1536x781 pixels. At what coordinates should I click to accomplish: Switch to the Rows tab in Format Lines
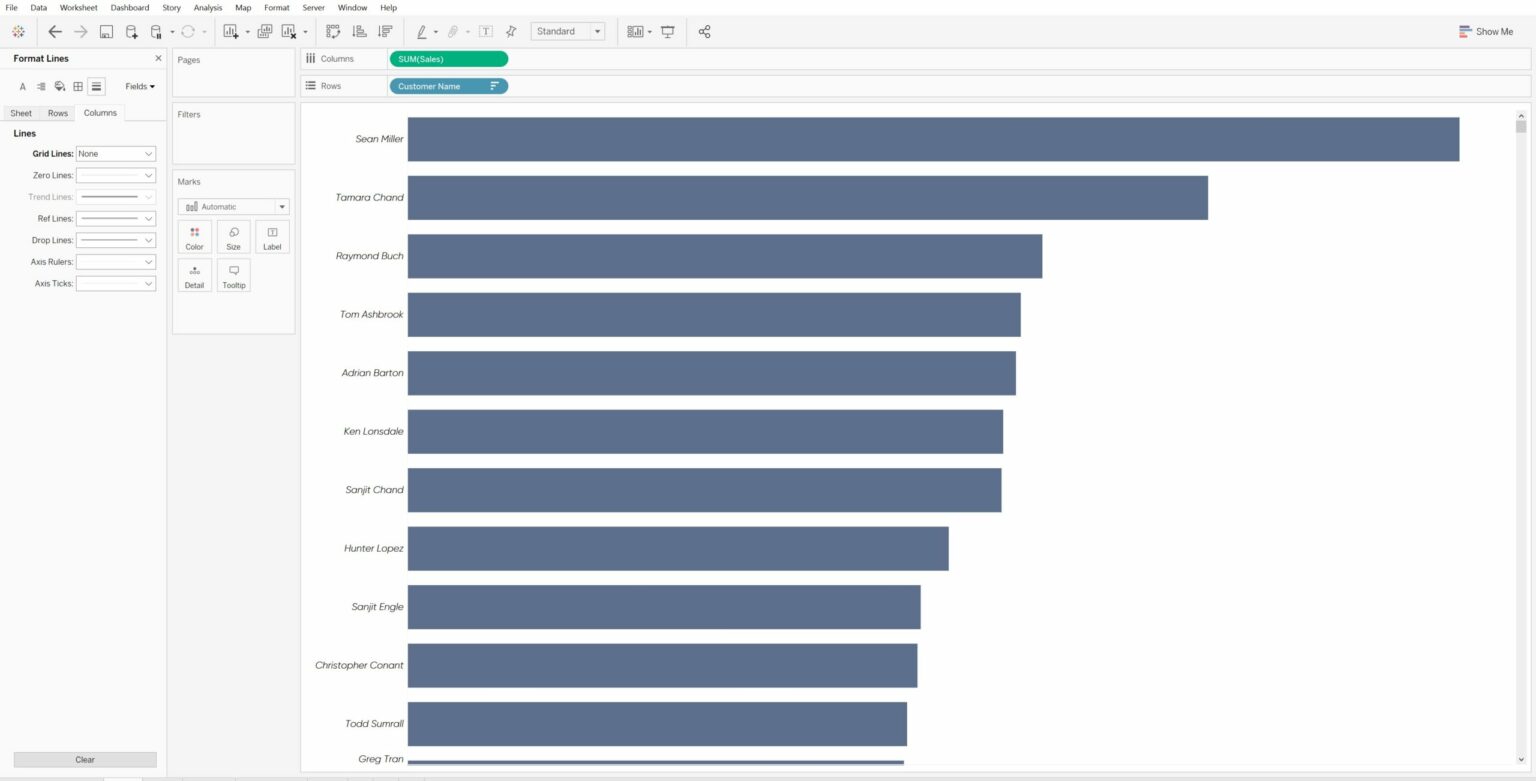point(58,113)
